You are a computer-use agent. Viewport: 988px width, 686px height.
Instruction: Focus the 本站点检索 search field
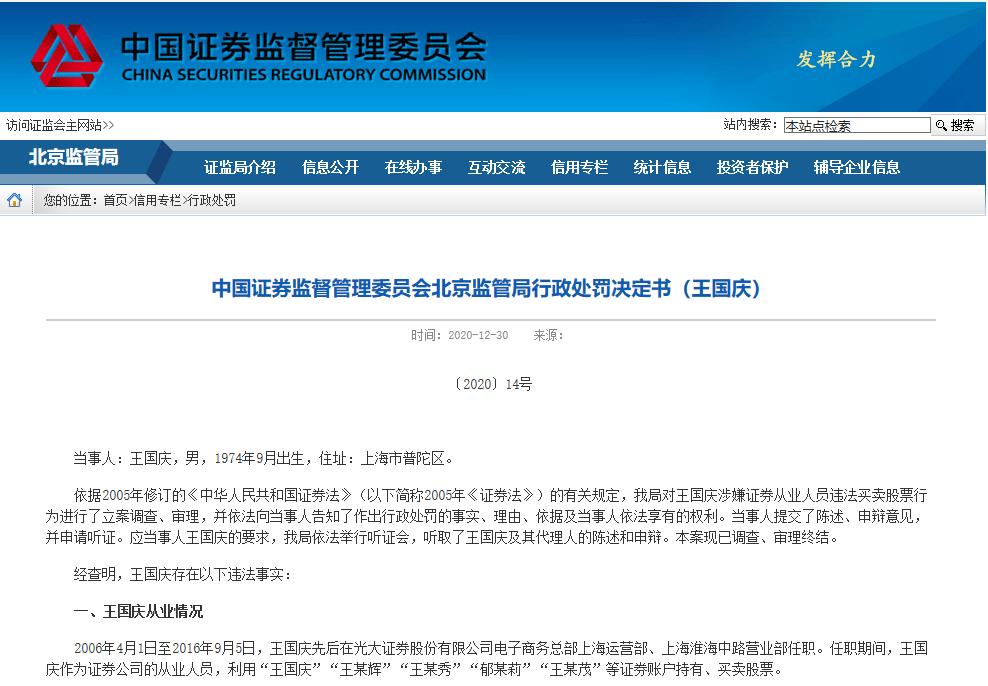856,125
